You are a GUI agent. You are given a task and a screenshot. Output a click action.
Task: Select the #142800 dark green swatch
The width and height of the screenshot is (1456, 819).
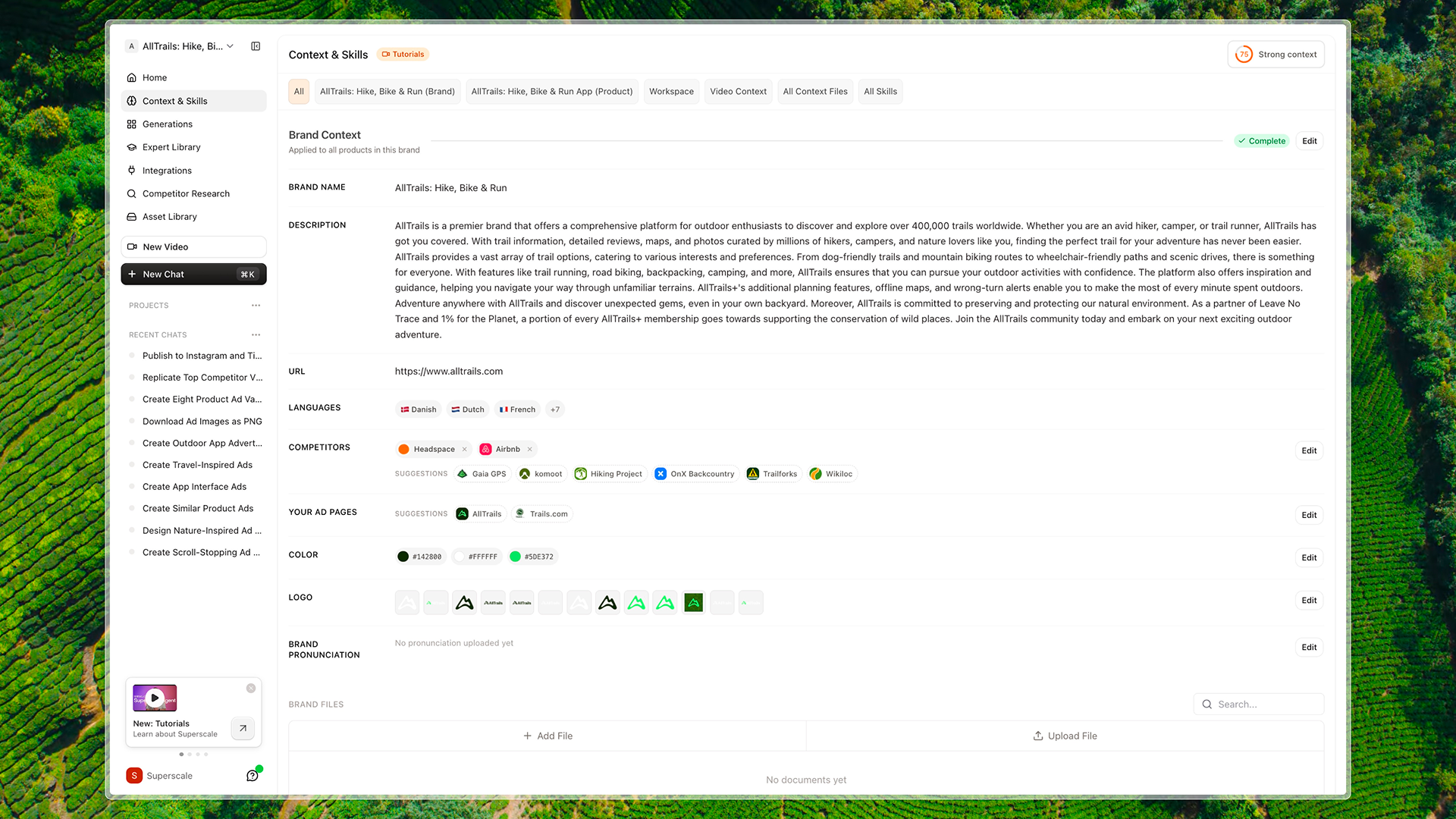tap(421, 557)
